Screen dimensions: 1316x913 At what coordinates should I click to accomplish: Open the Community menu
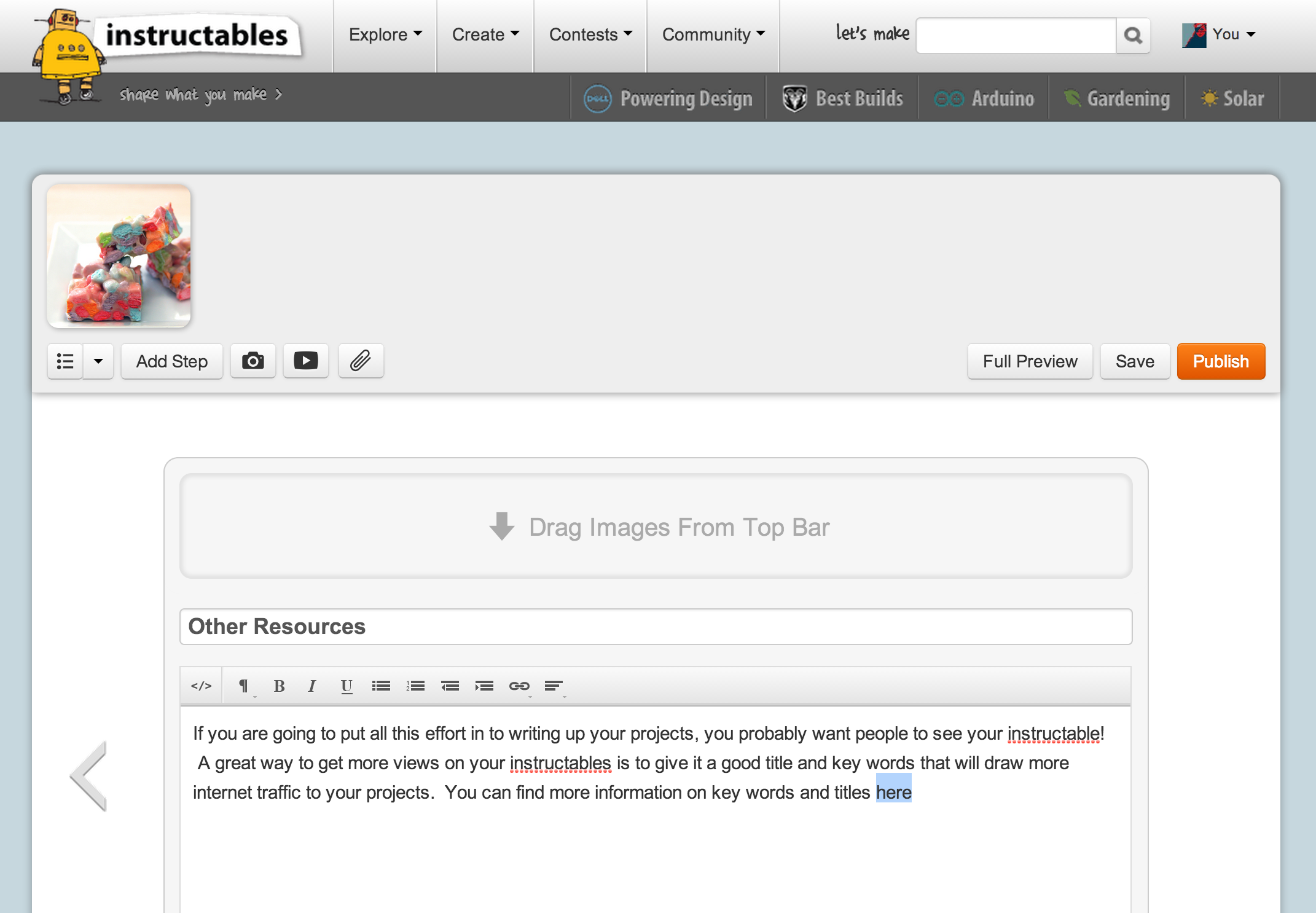[712, 35]
